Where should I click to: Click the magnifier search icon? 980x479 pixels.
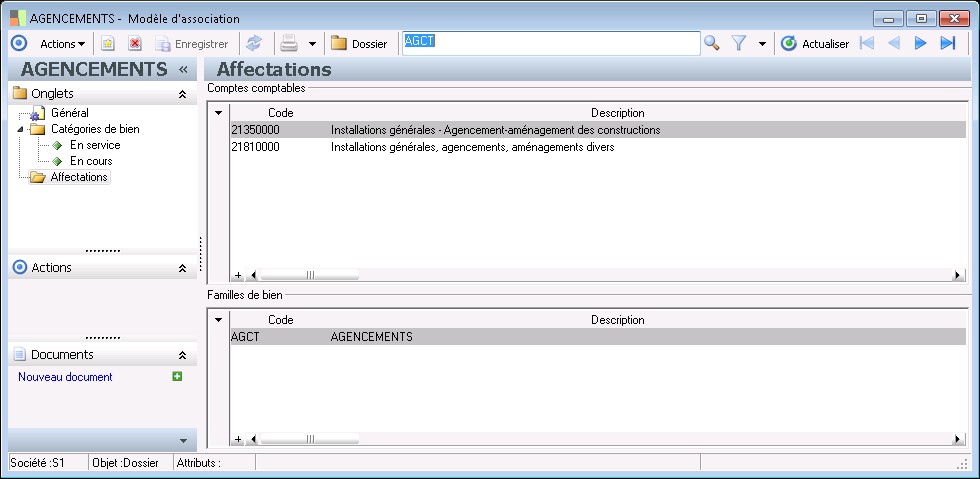(x=712, y=44)
